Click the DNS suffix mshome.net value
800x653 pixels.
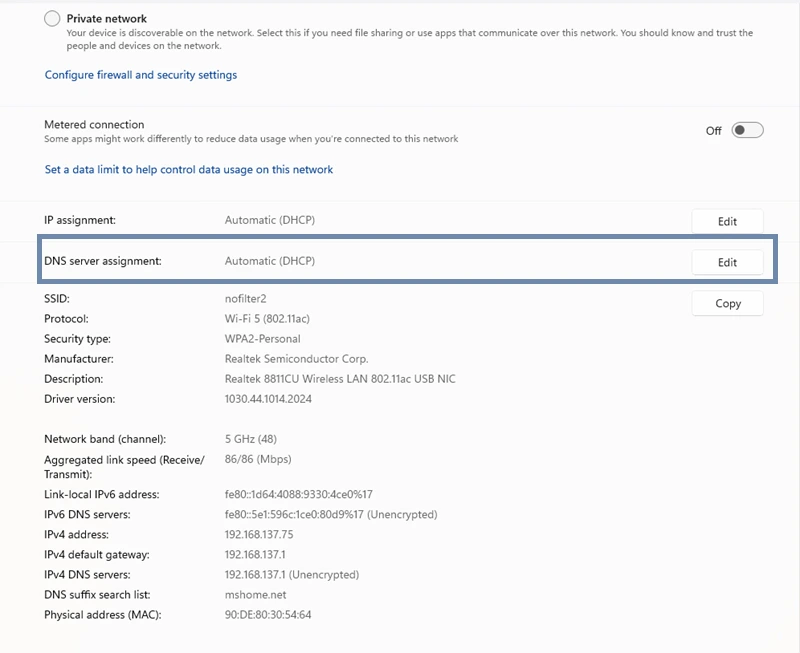click(255, 595)
